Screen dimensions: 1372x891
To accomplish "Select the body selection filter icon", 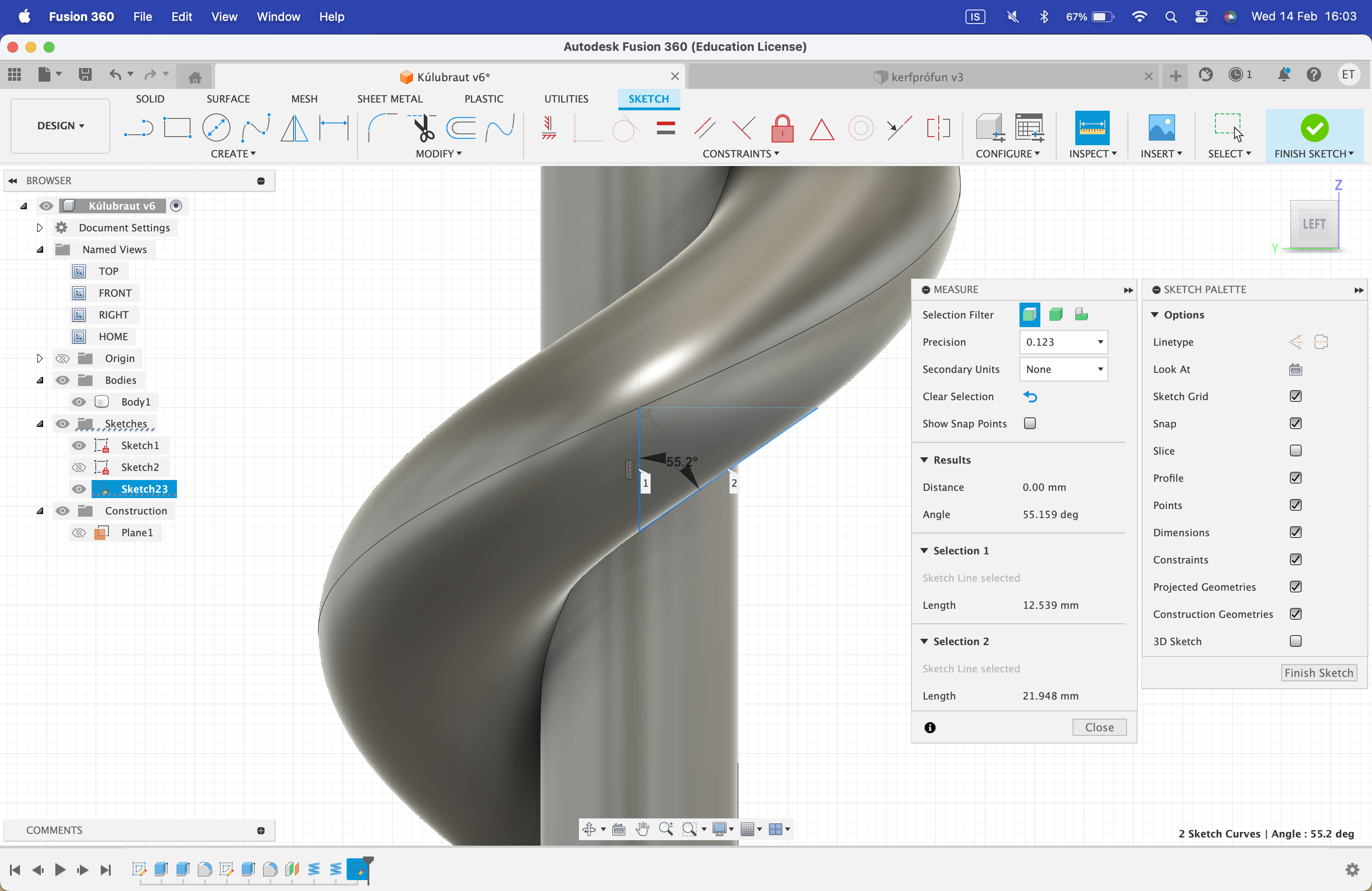I will pos(1056,314).
